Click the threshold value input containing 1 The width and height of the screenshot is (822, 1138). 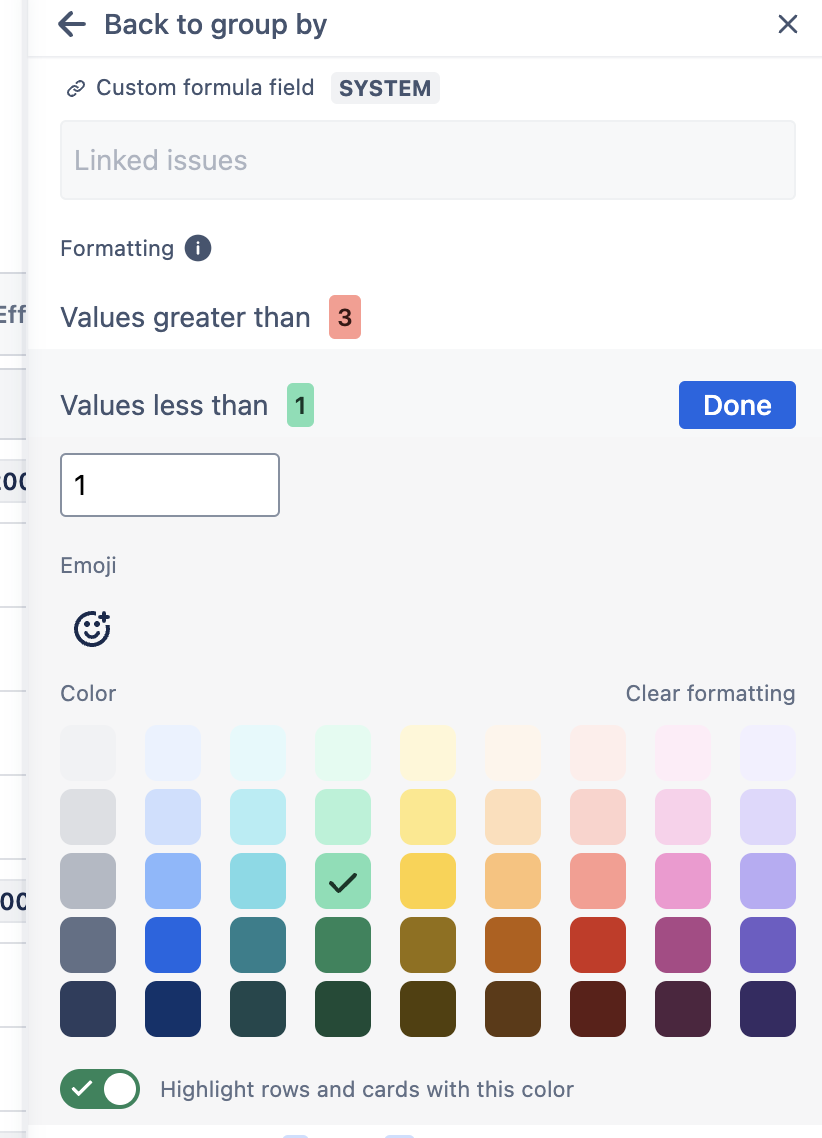point(170,485)
